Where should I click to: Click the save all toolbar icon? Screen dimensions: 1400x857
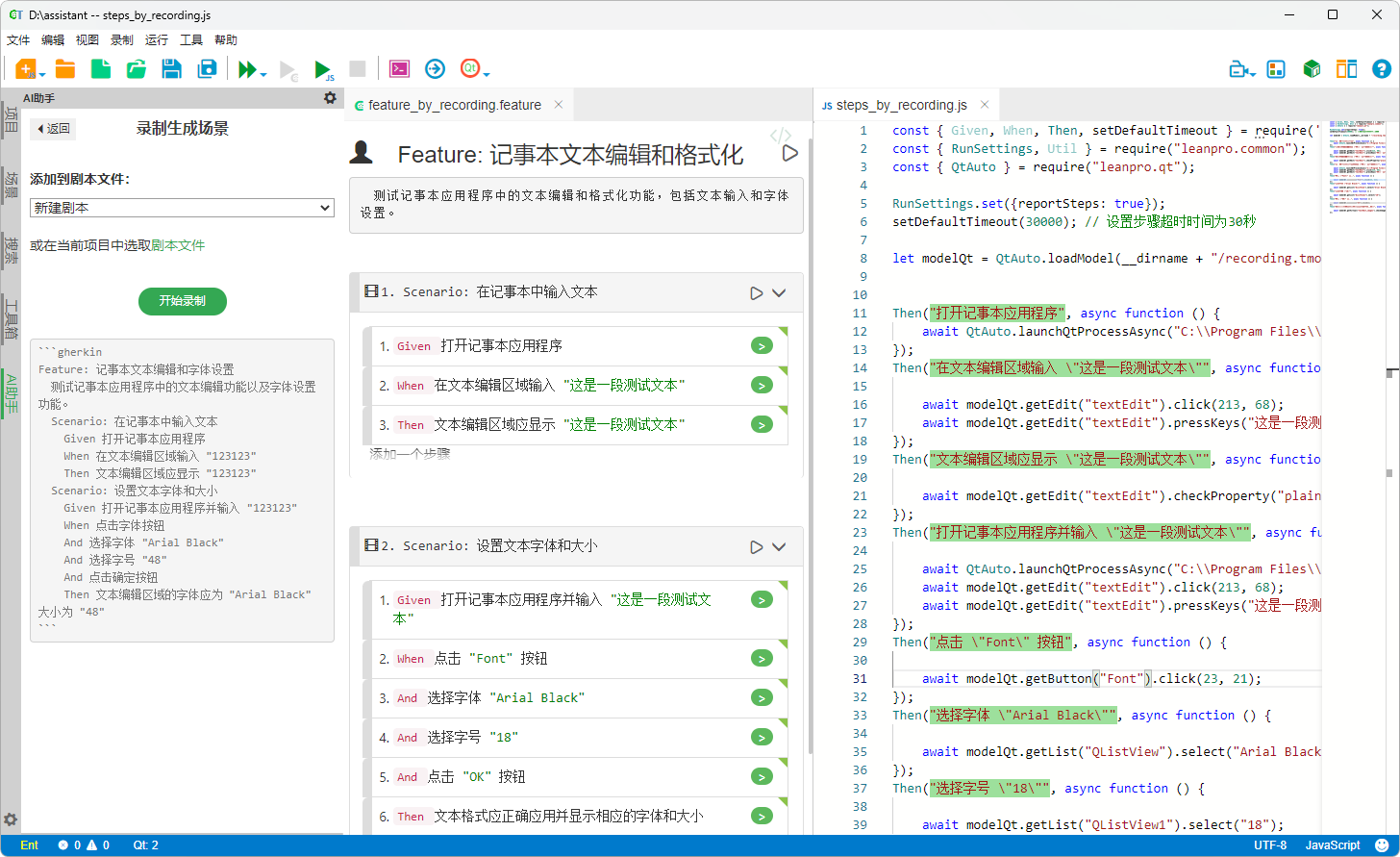click(x=207, y=68)
